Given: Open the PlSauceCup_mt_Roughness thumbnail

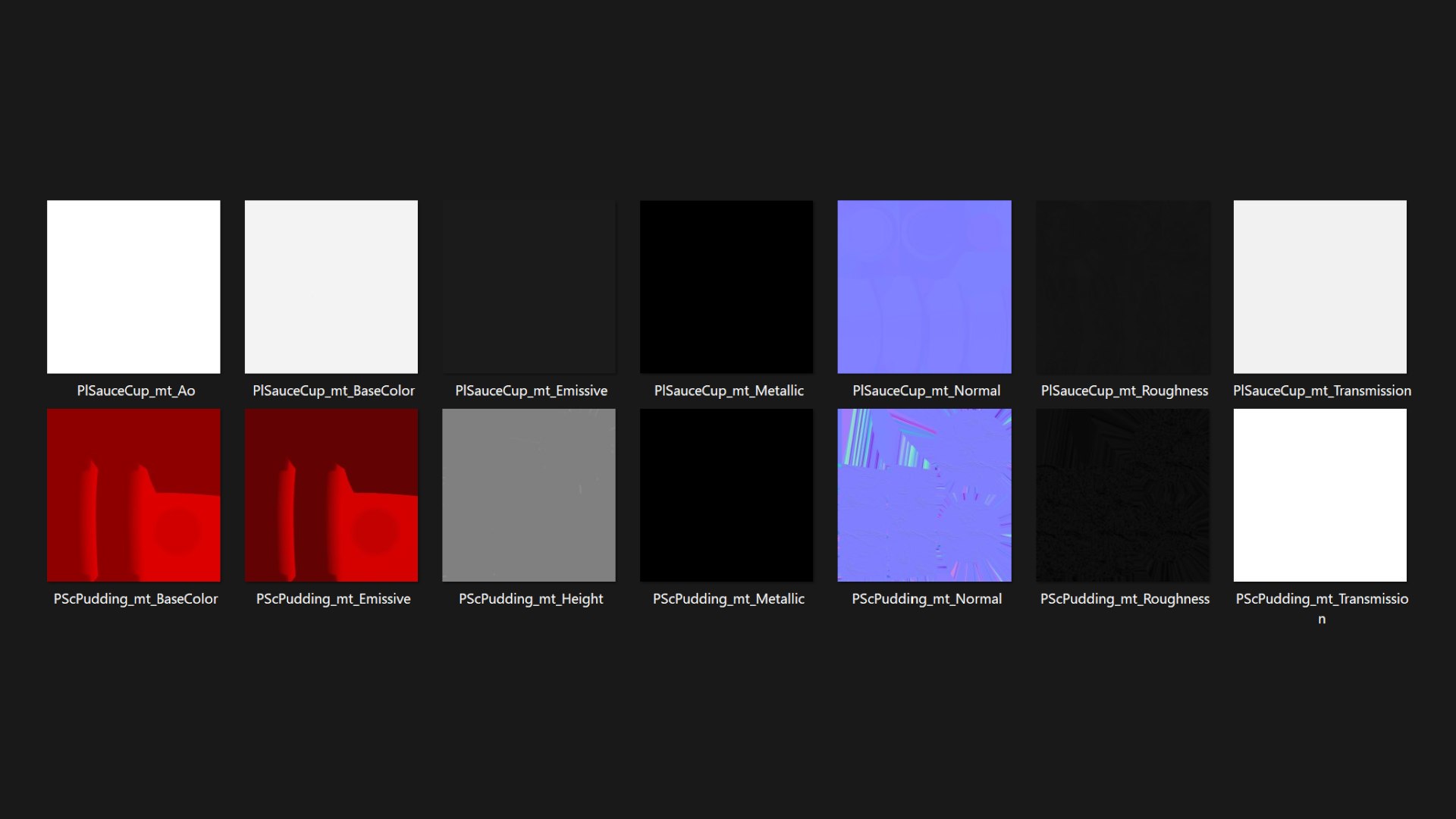Looking at the screenshot, I should (1123, 287).
